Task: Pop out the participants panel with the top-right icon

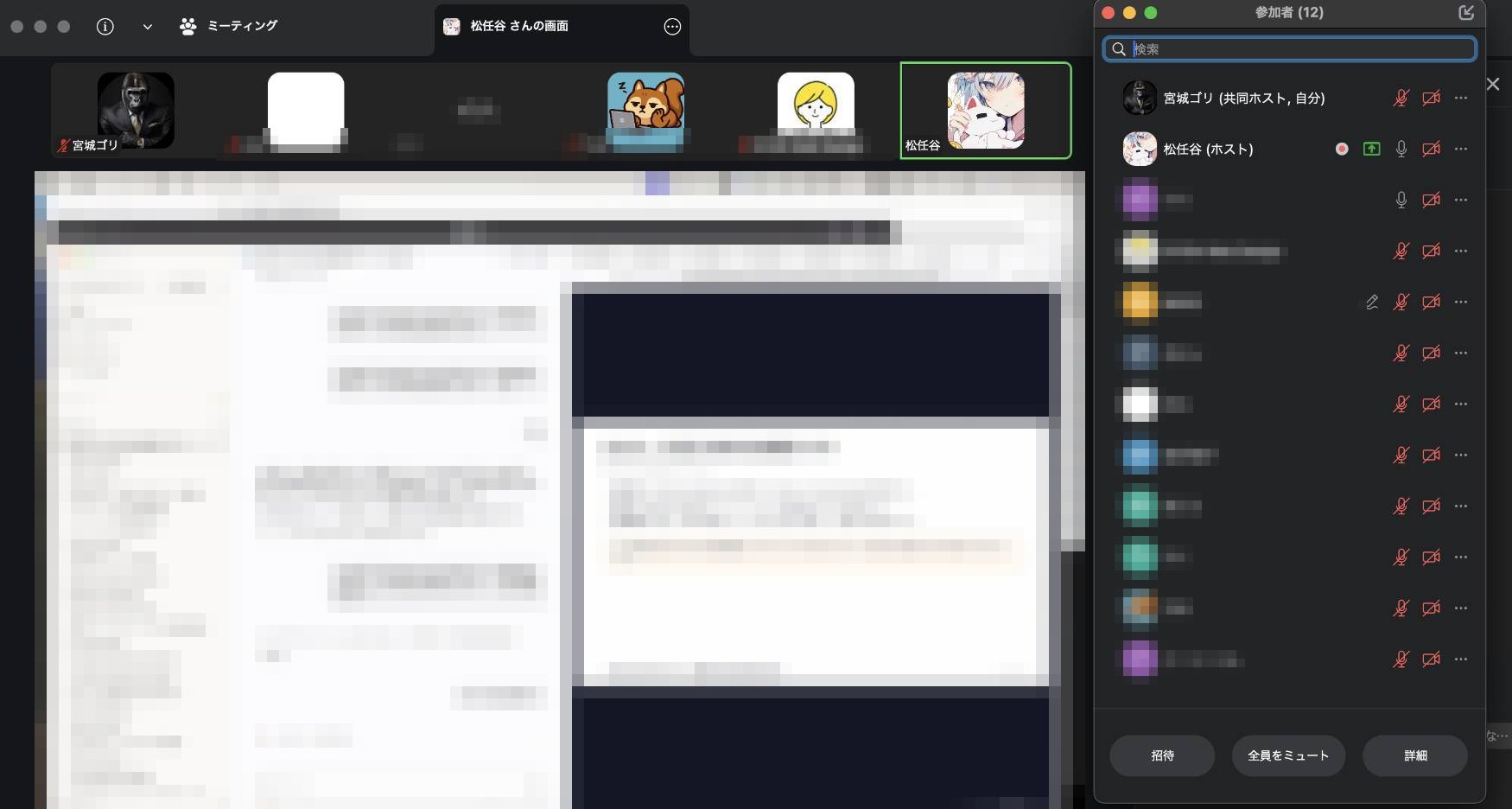Action: tap(1466, 12)
